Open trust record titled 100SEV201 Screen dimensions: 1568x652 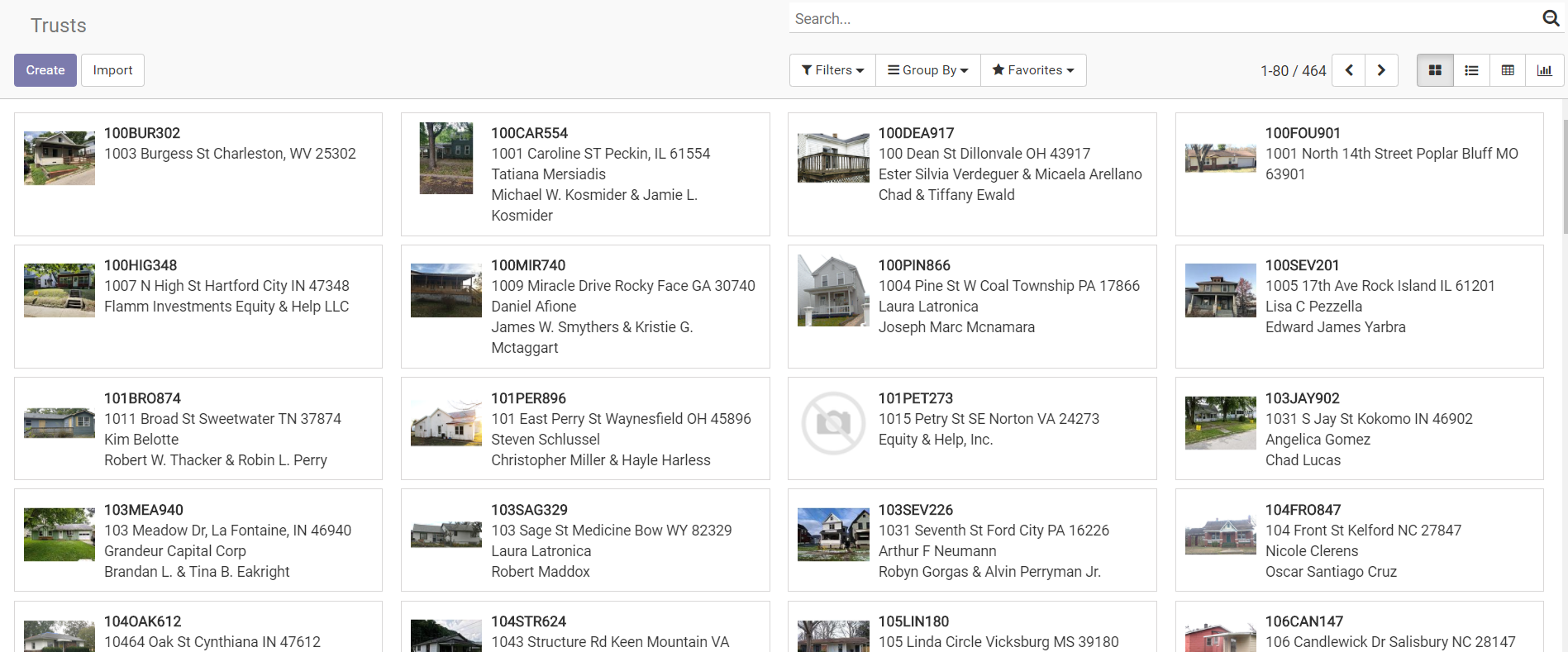coord(1302,265)
